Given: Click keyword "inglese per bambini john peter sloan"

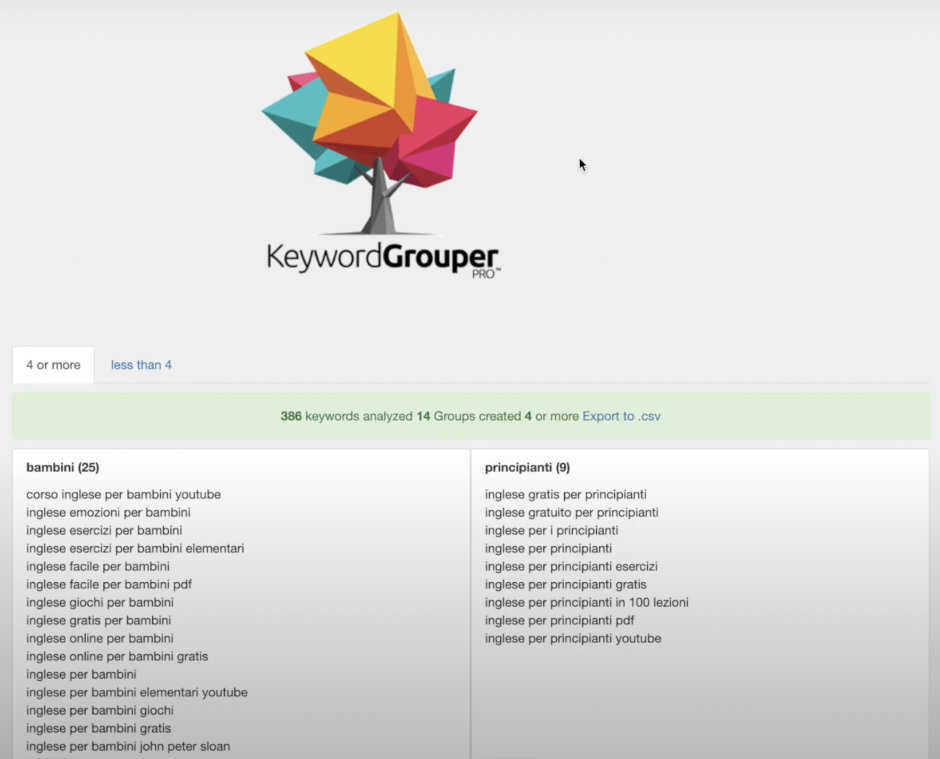Looking at the screenshot, I should 128,746.
